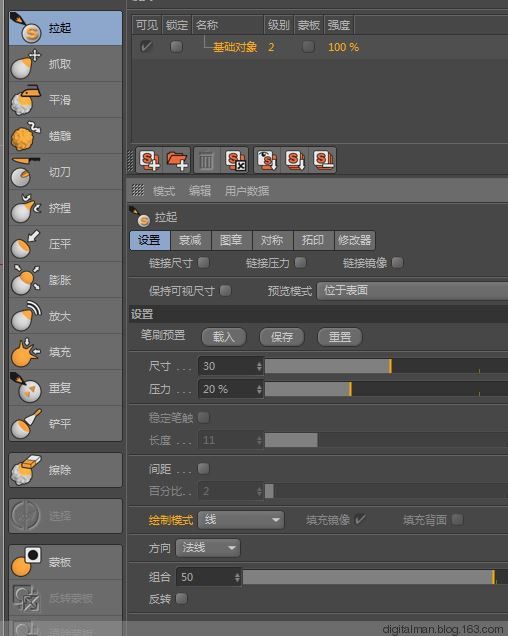Toggle the 蒙板 checkbox of 基础对象 layer
508x636 pixels.
(x=308, y=47)
